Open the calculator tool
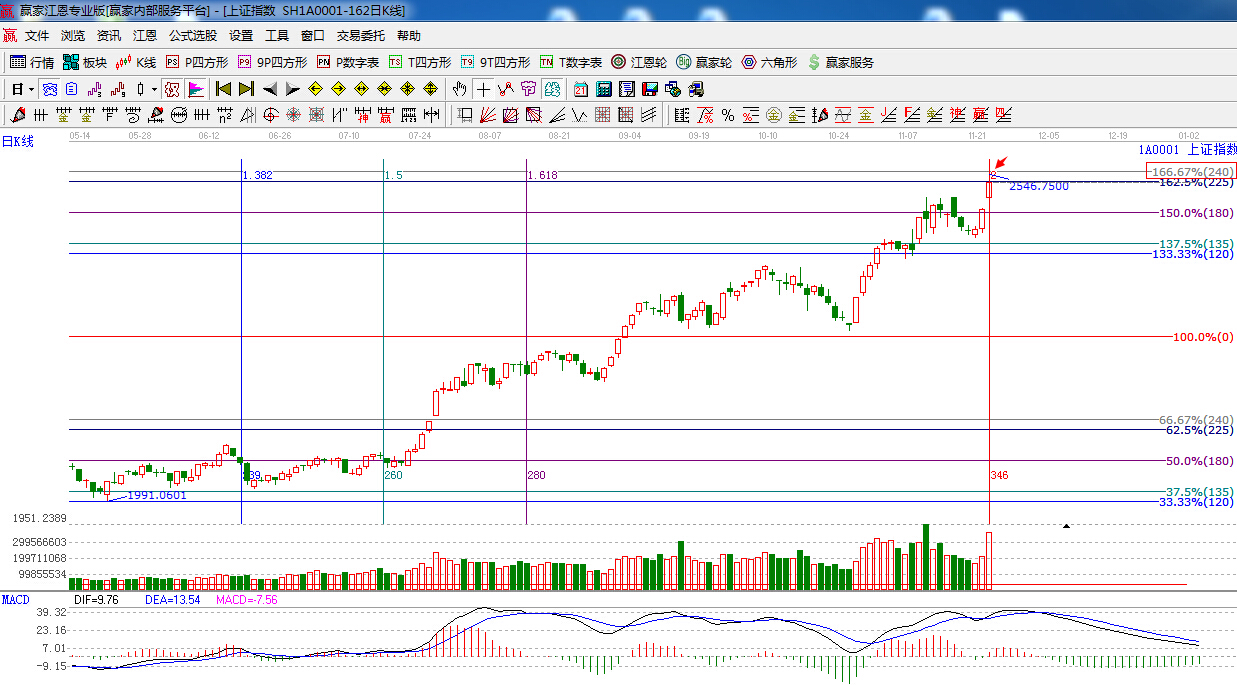Screen dimensions: 1237x685 coord(604,89)
